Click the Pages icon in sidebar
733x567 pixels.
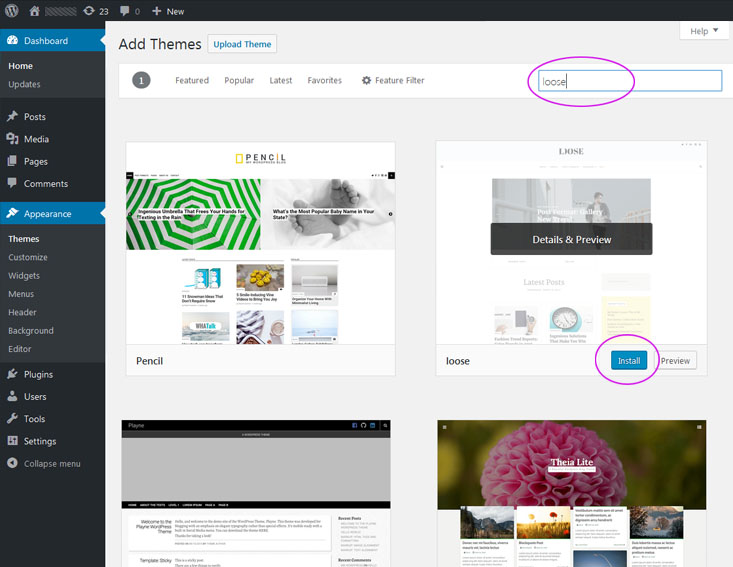tap(13, 161)
